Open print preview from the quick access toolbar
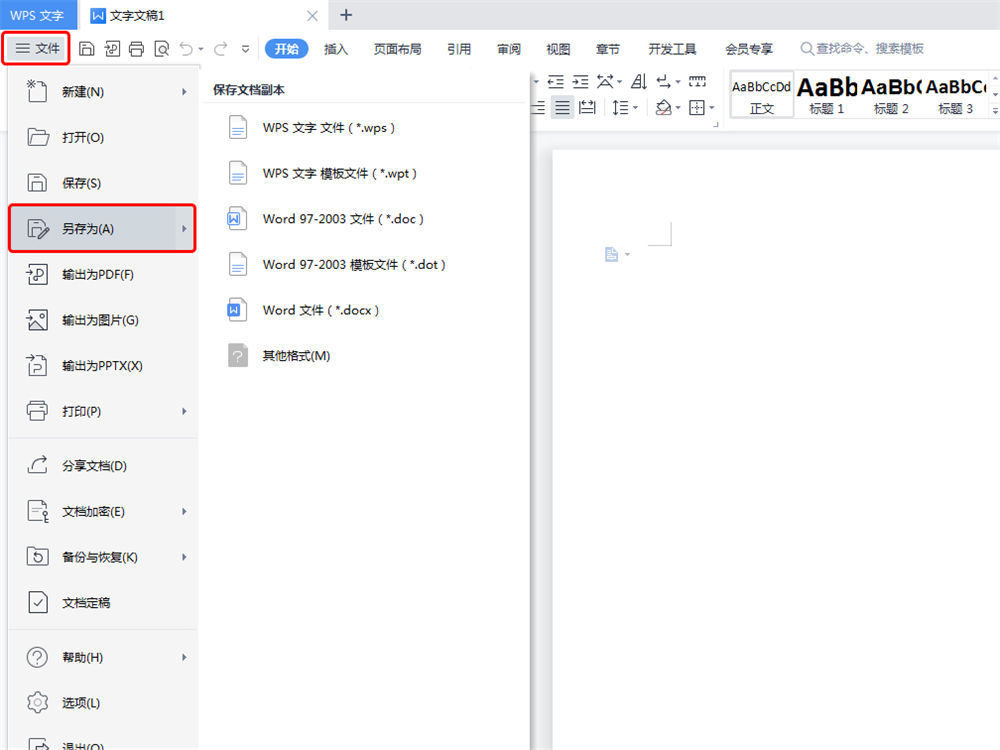 [x=161, y=48]
